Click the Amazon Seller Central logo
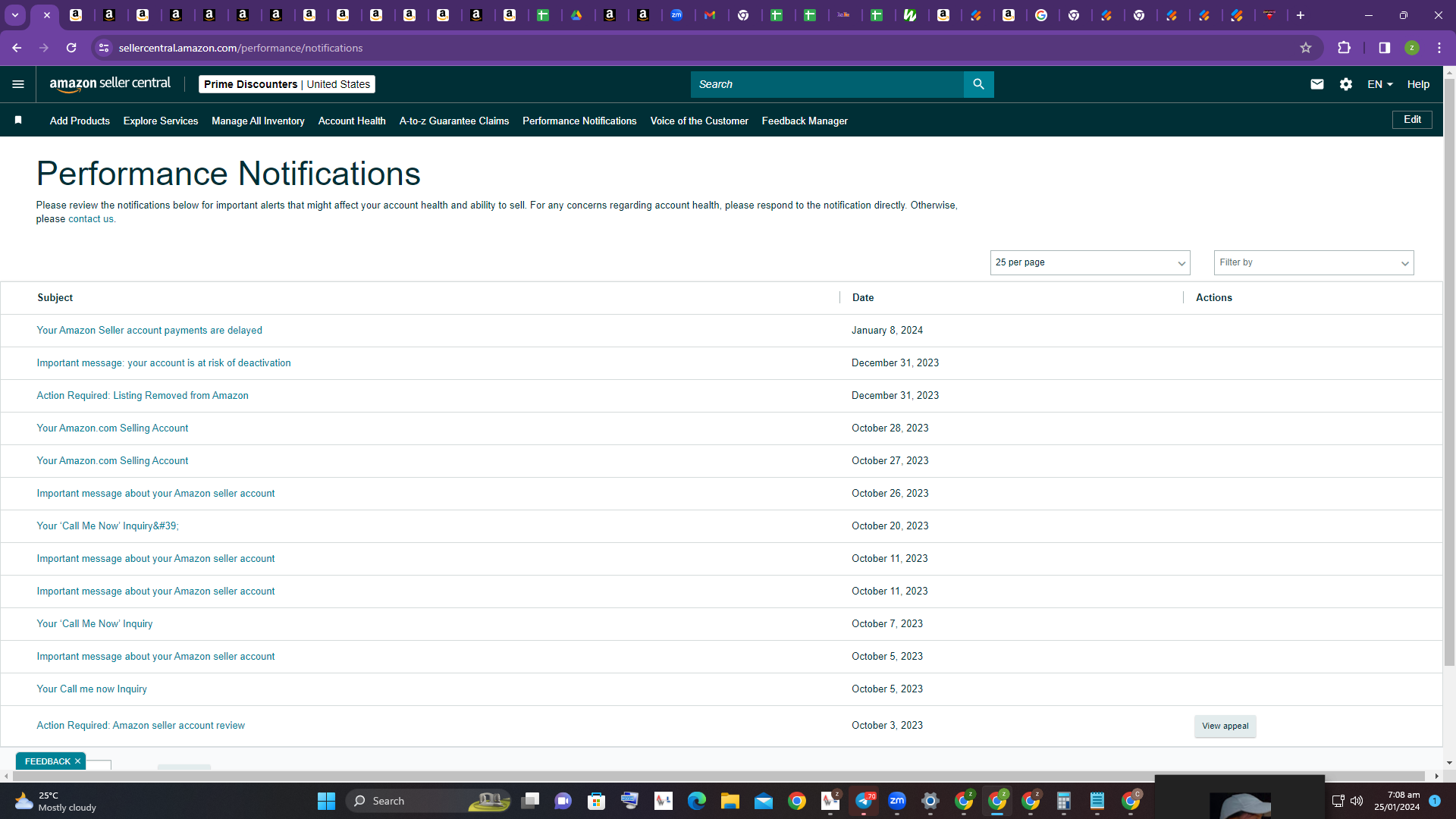 tap(110, 84)
